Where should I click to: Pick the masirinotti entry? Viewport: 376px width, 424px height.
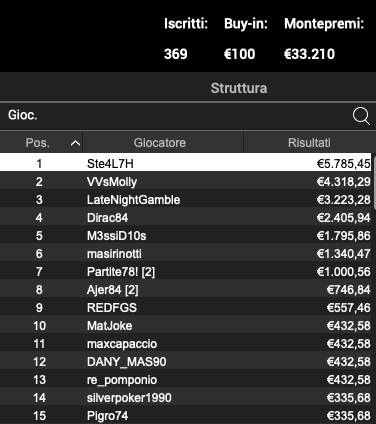tap(185, 254)
